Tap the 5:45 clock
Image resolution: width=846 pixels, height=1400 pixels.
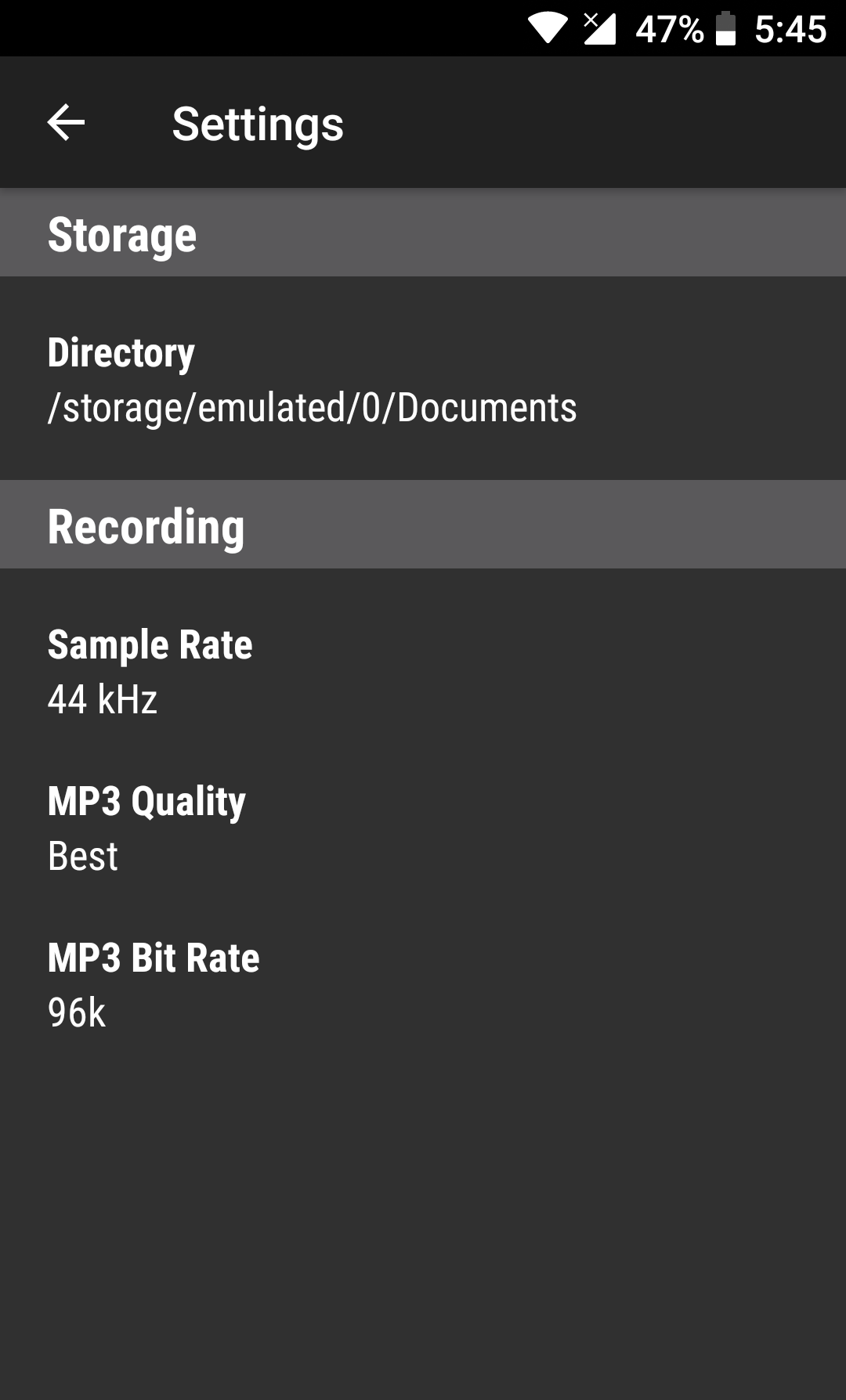[x=790, y=30]
